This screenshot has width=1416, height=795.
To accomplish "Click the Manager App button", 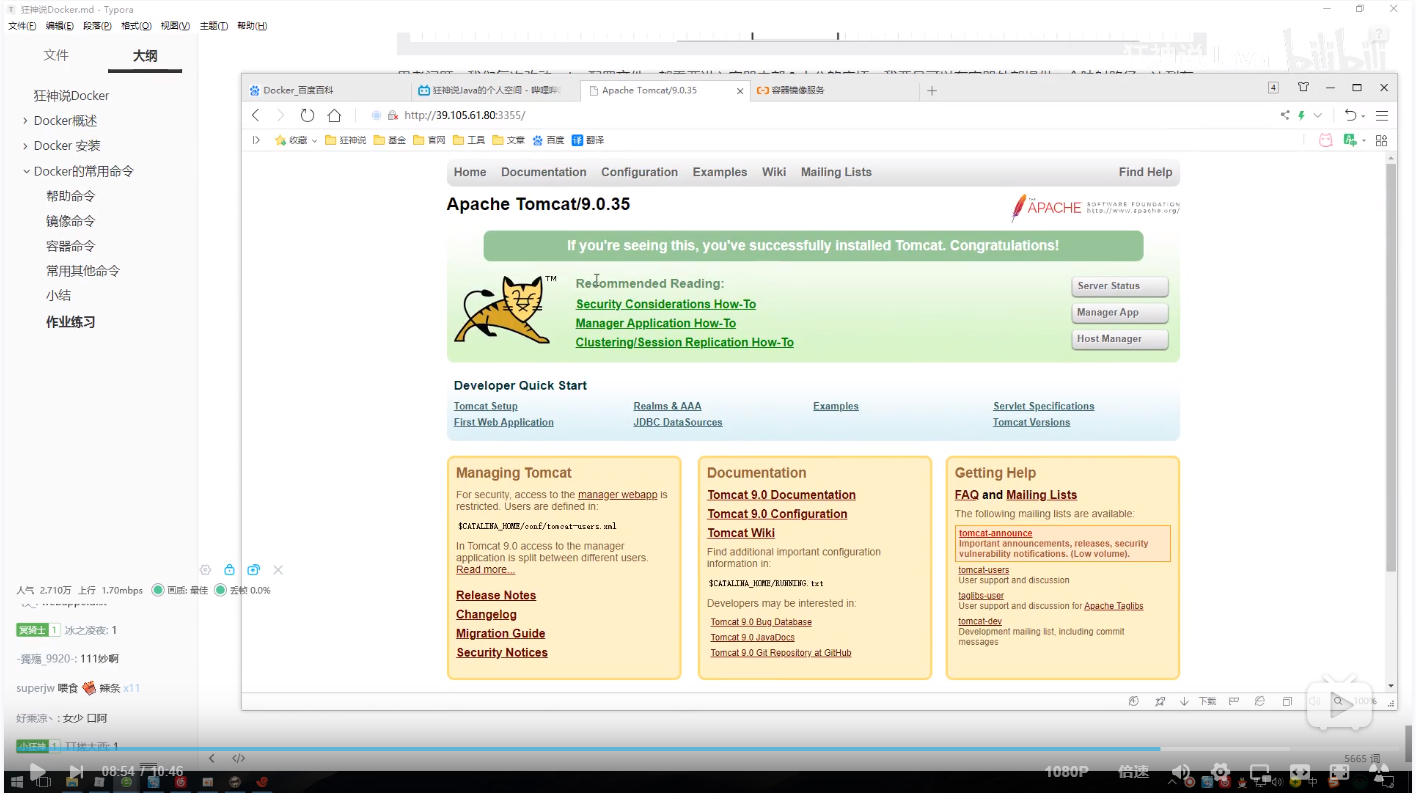I will click(1120, 313).
